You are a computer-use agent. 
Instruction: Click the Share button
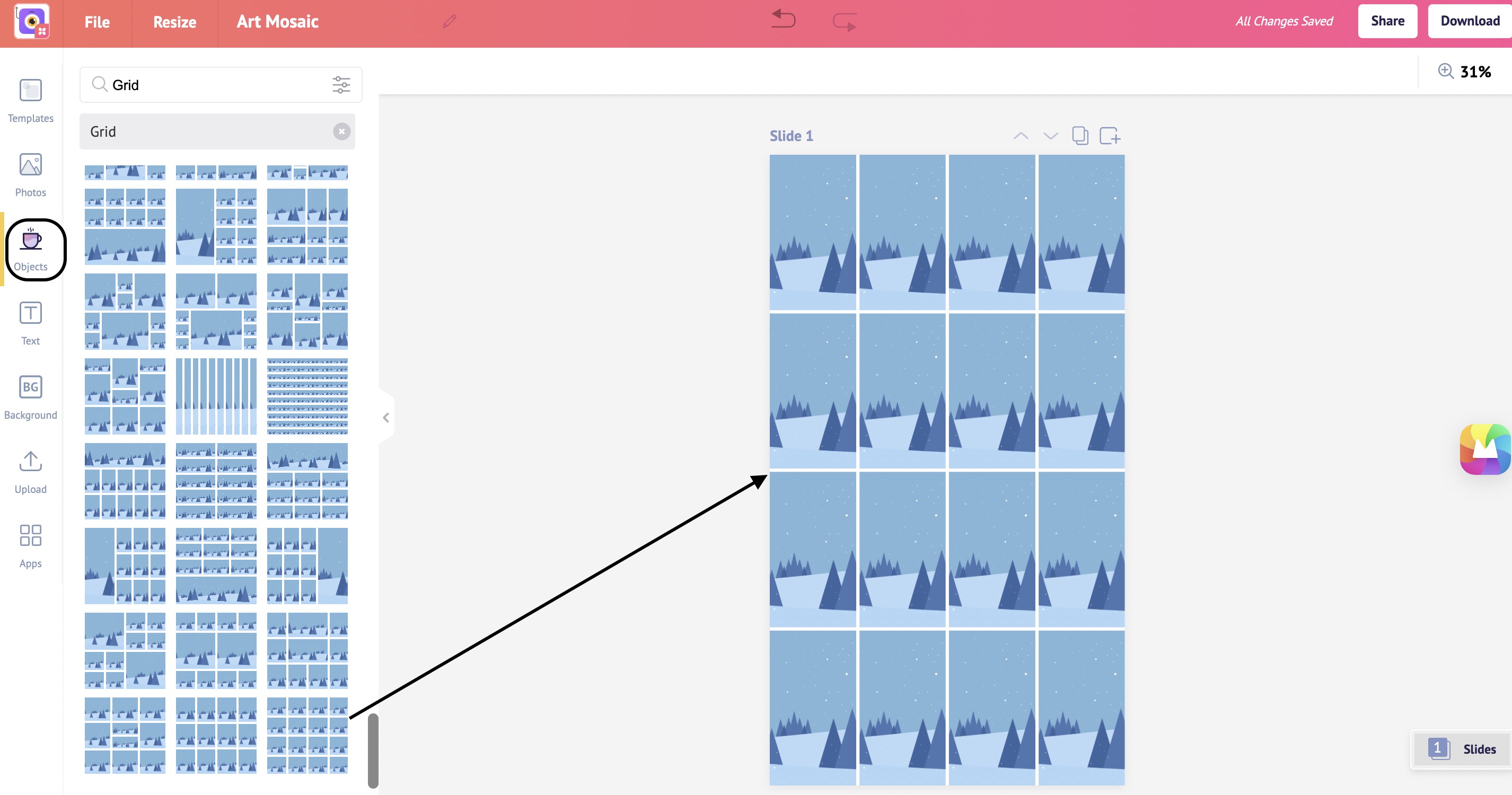tap(1387, 22)
